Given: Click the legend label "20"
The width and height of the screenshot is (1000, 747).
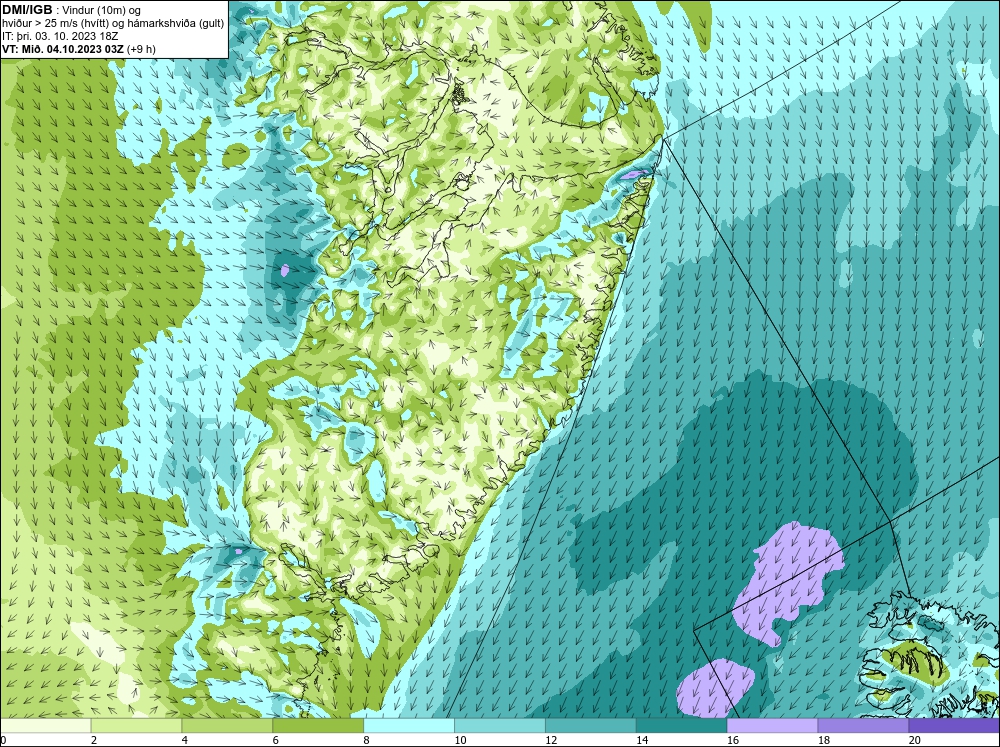Looking at the screenshot, I should point(915,740).
